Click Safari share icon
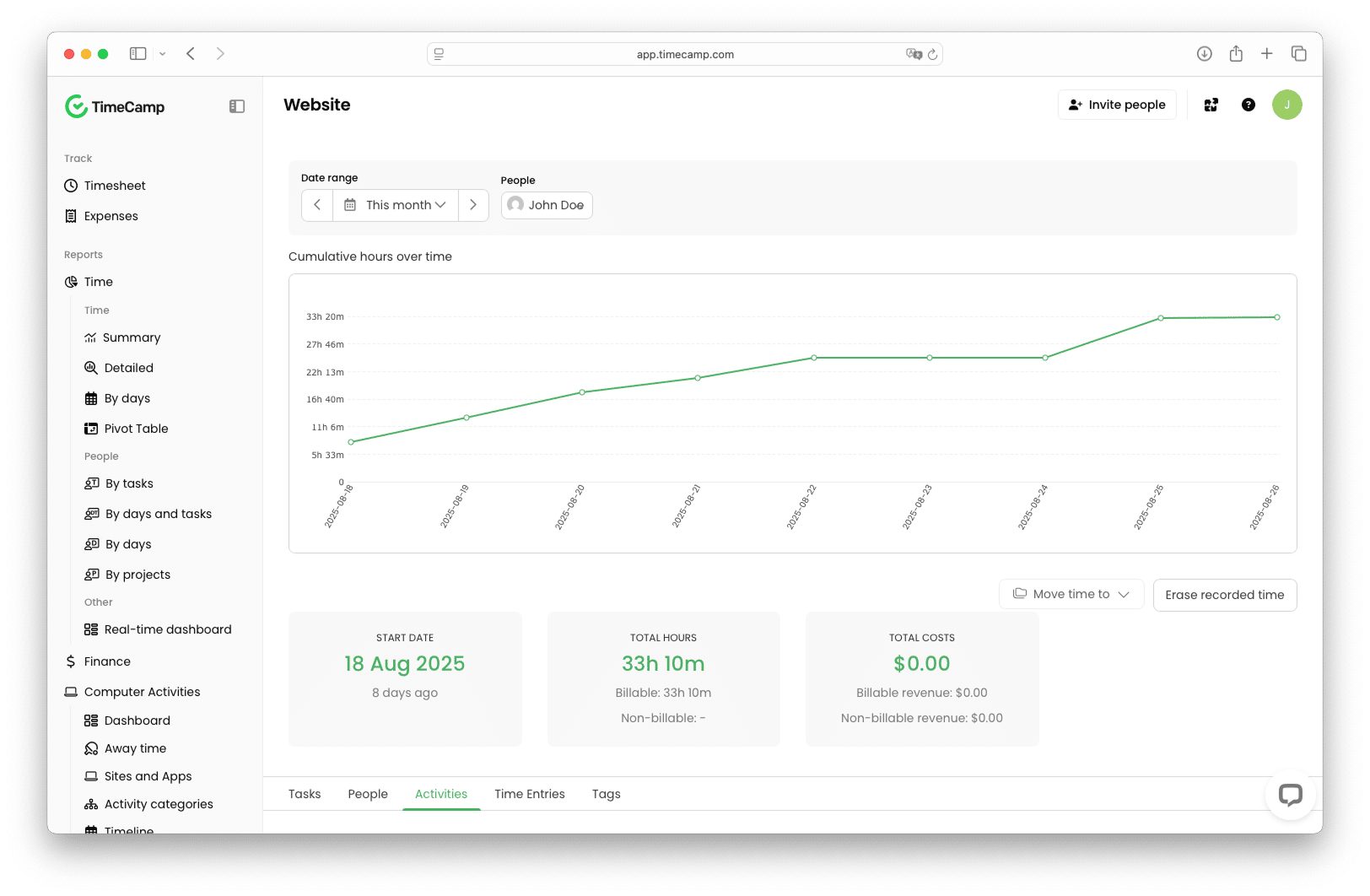This screenshot has height=896, width=1370. click(1236, 54)
